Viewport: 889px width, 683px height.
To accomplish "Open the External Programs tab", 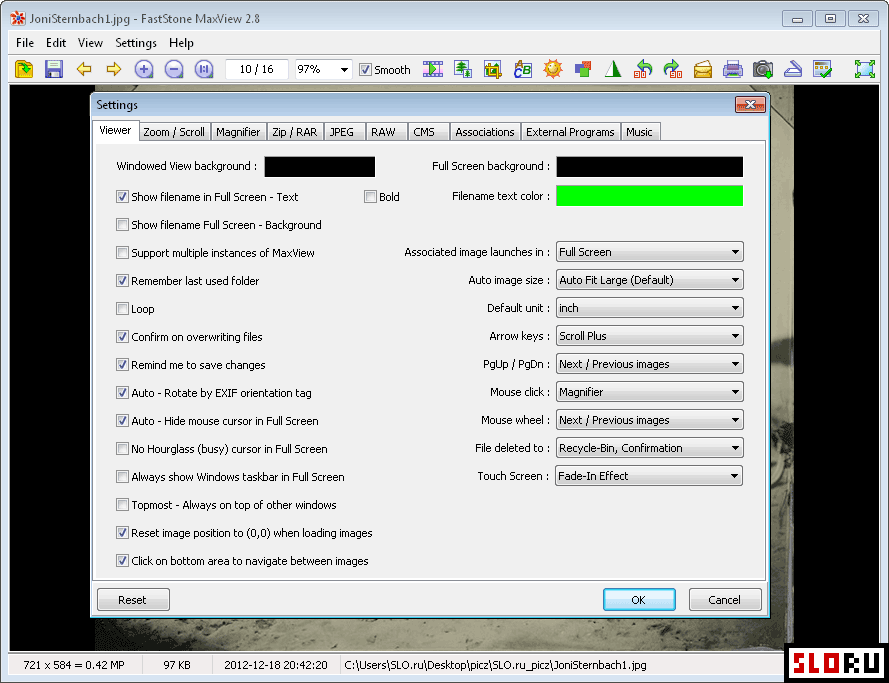I will [x=570, y=132].
